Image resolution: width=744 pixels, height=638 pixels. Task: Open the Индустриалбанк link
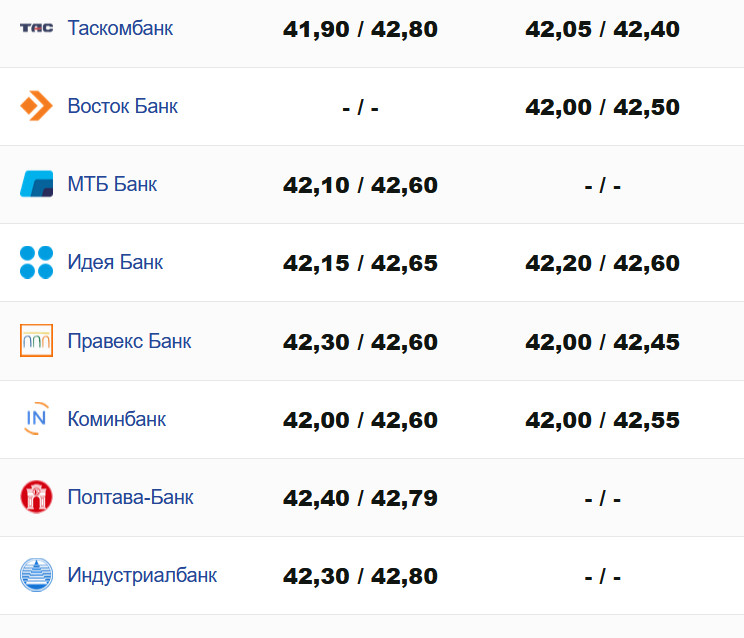142,575
